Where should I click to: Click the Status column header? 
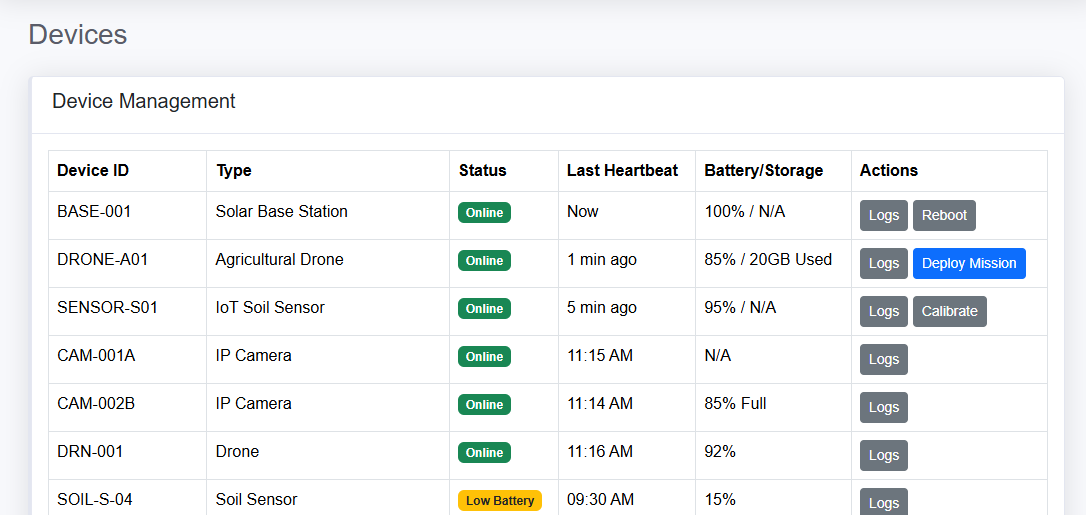tap(483, 170)
